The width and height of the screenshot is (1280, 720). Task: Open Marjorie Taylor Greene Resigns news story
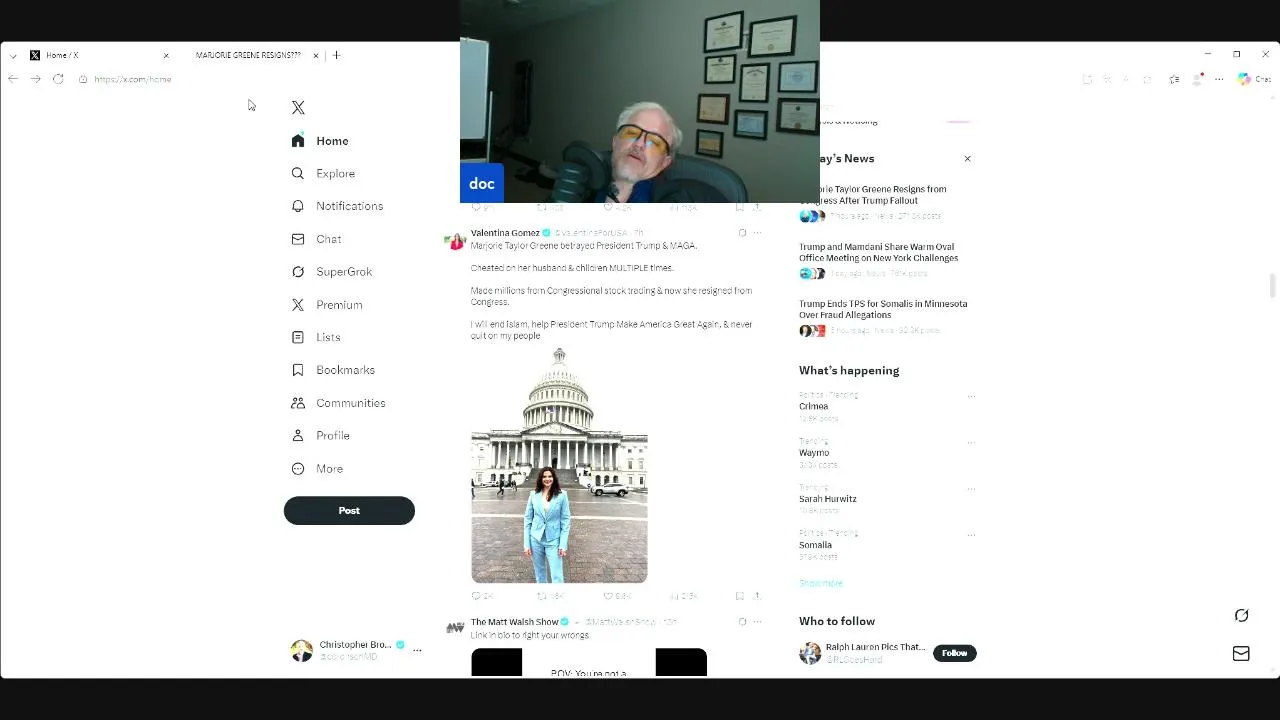pos(885,201)
